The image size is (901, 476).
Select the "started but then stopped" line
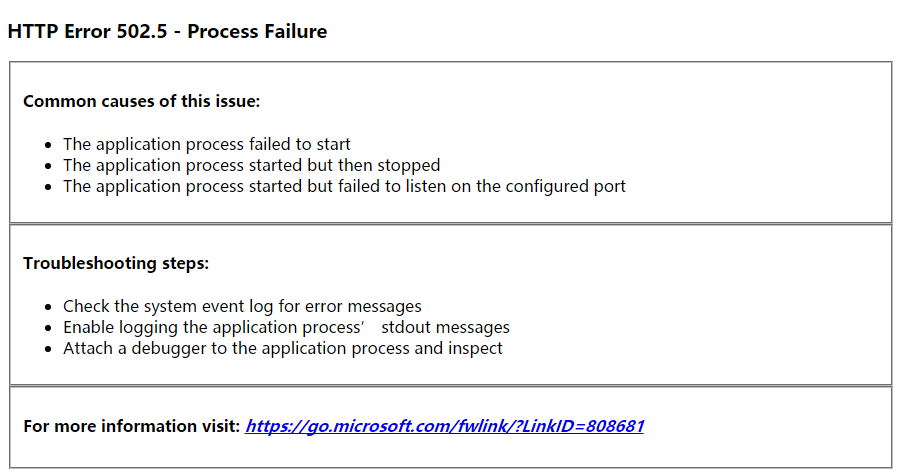[x=251, y=165]
